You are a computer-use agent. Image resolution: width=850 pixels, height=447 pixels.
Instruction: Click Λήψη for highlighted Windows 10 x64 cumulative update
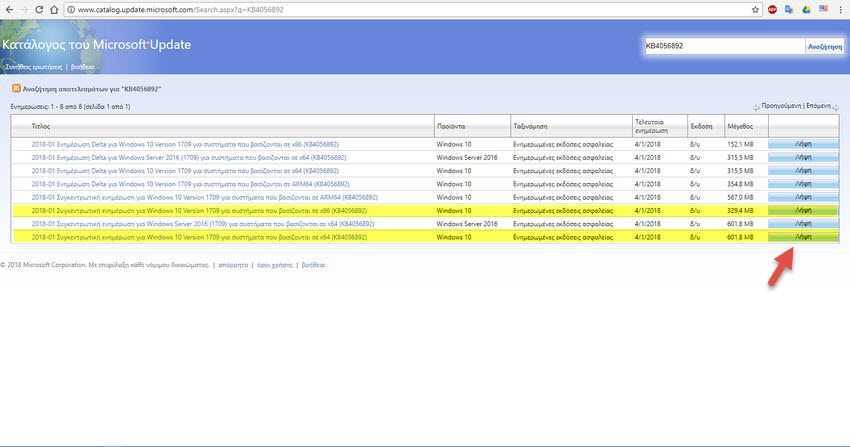[803, 237]
